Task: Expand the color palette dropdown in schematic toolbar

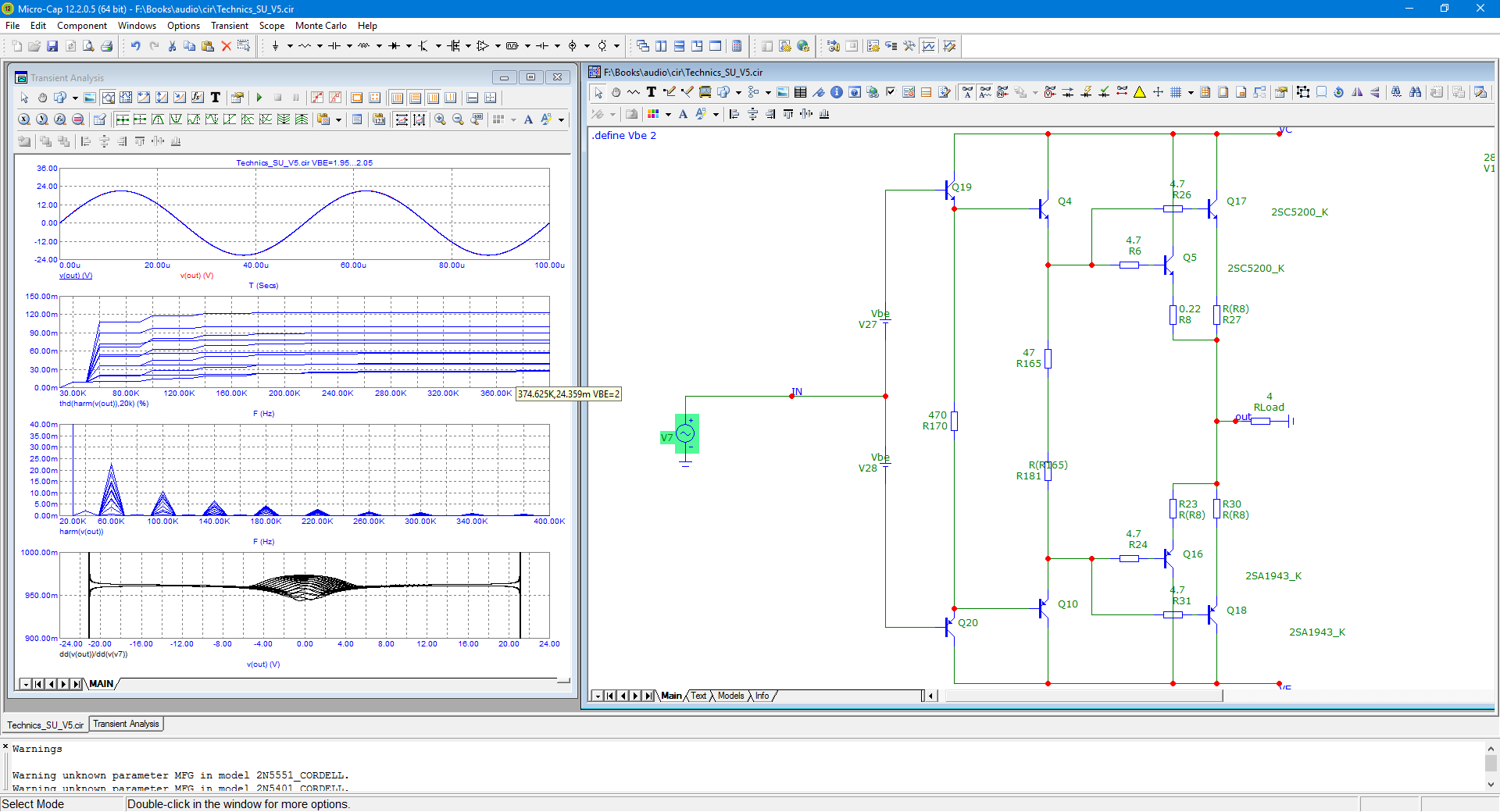Action: click(668, 114)
